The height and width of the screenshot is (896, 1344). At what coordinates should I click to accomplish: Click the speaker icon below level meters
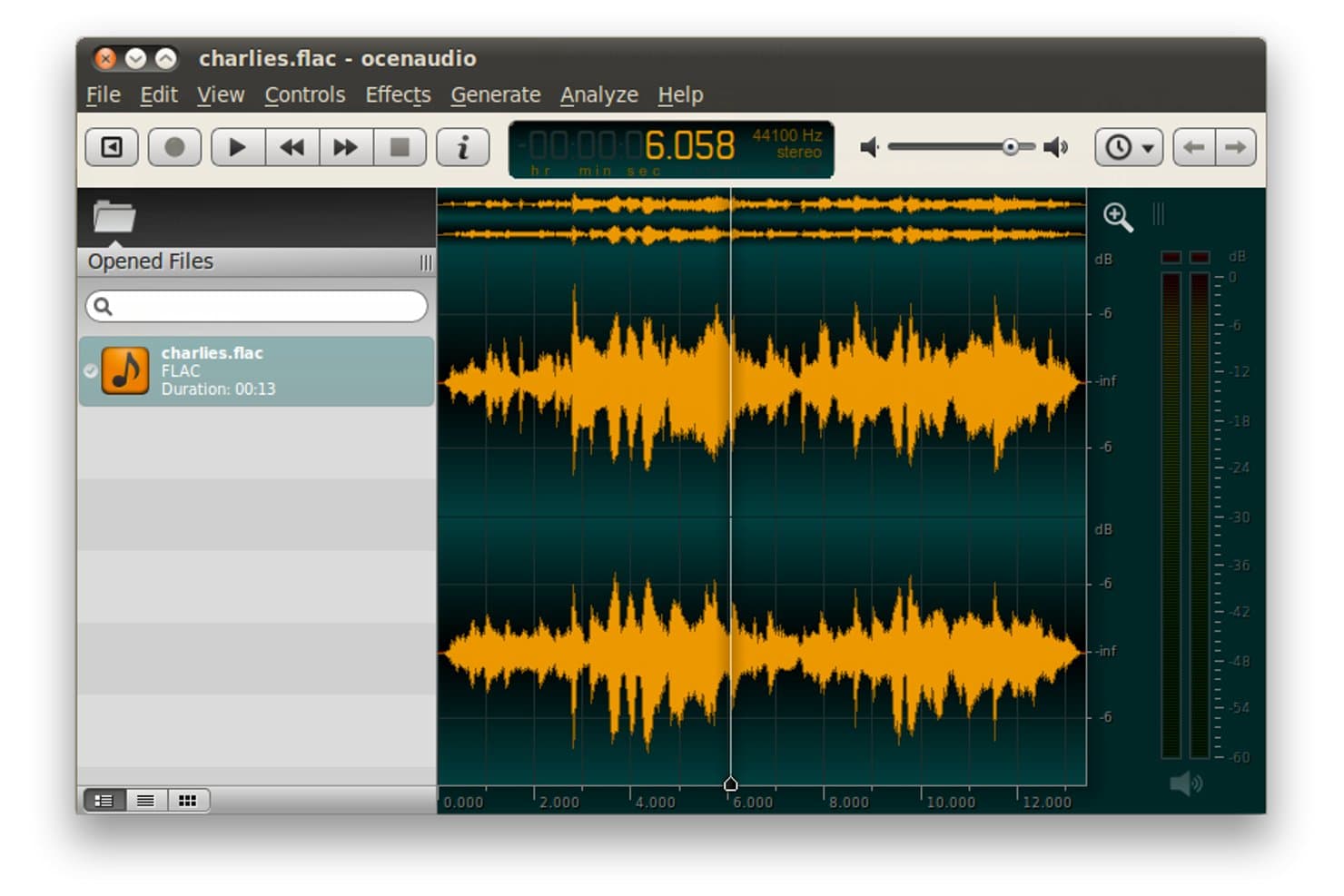point(1185,783)
